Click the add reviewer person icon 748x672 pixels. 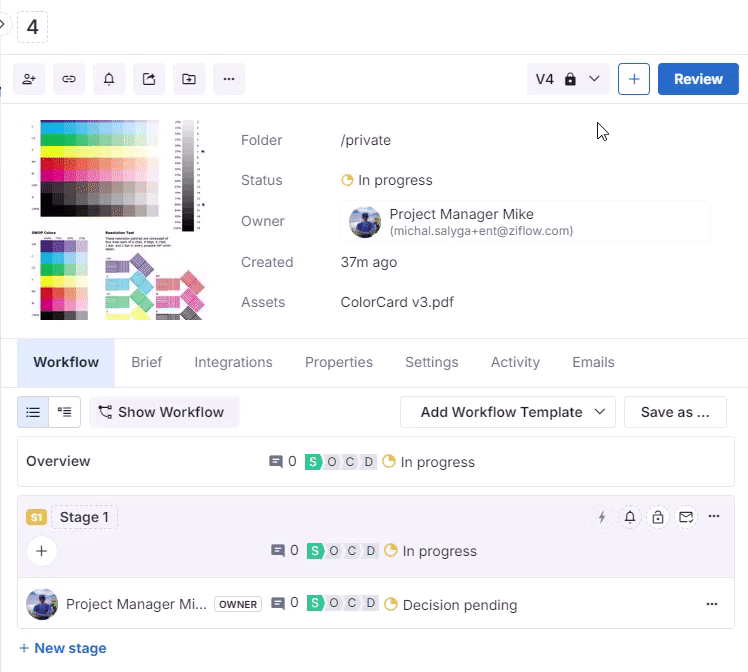coord(29,79)
